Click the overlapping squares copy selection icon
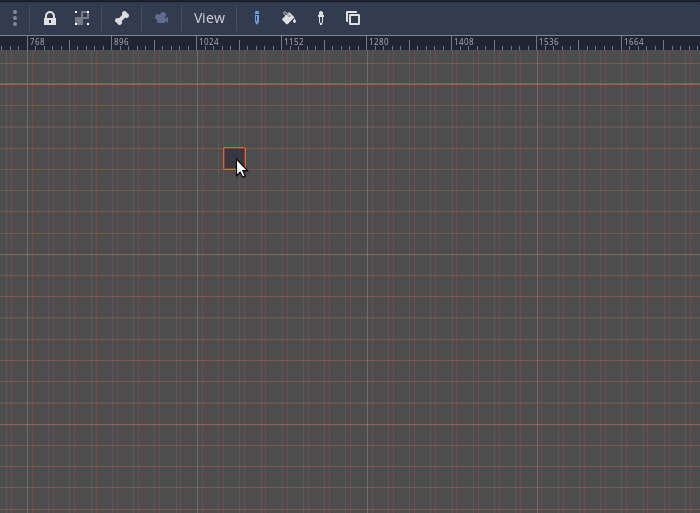Image resolution: width=700 pixels, height=513 pixels. [353, 18]
